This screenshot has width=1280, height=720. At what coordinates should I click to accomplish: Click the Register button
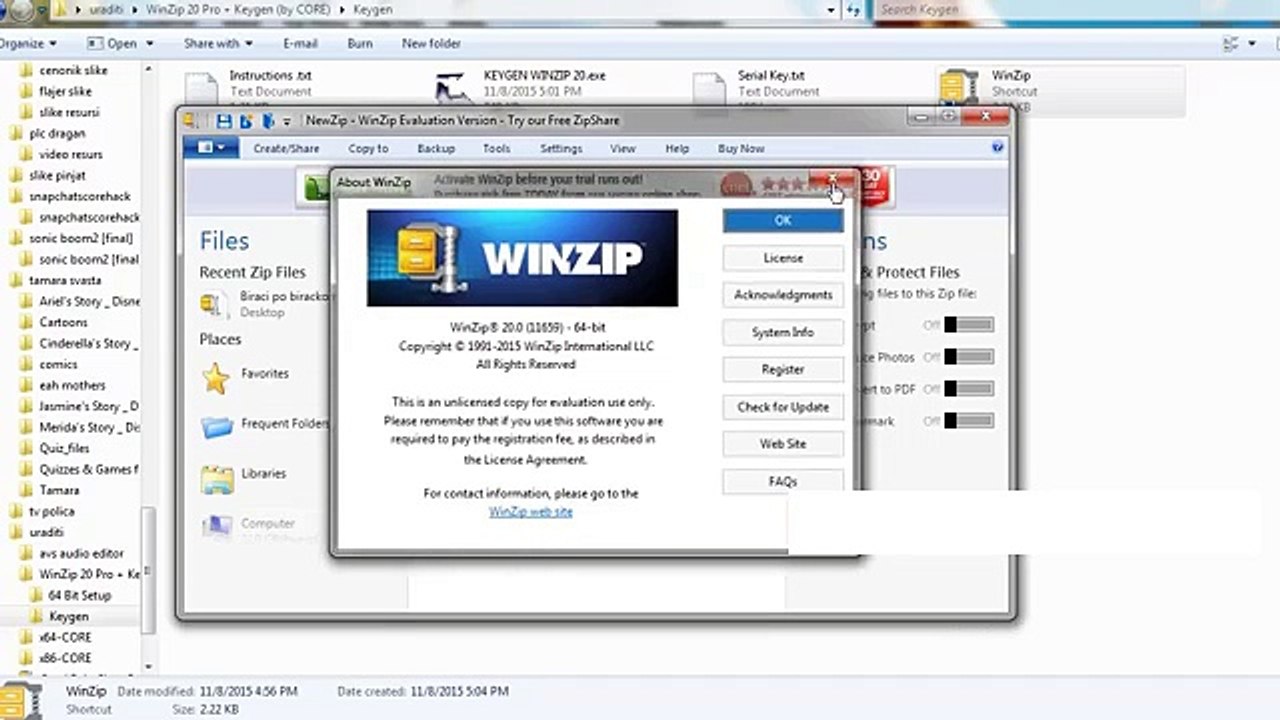pos(783,369)
